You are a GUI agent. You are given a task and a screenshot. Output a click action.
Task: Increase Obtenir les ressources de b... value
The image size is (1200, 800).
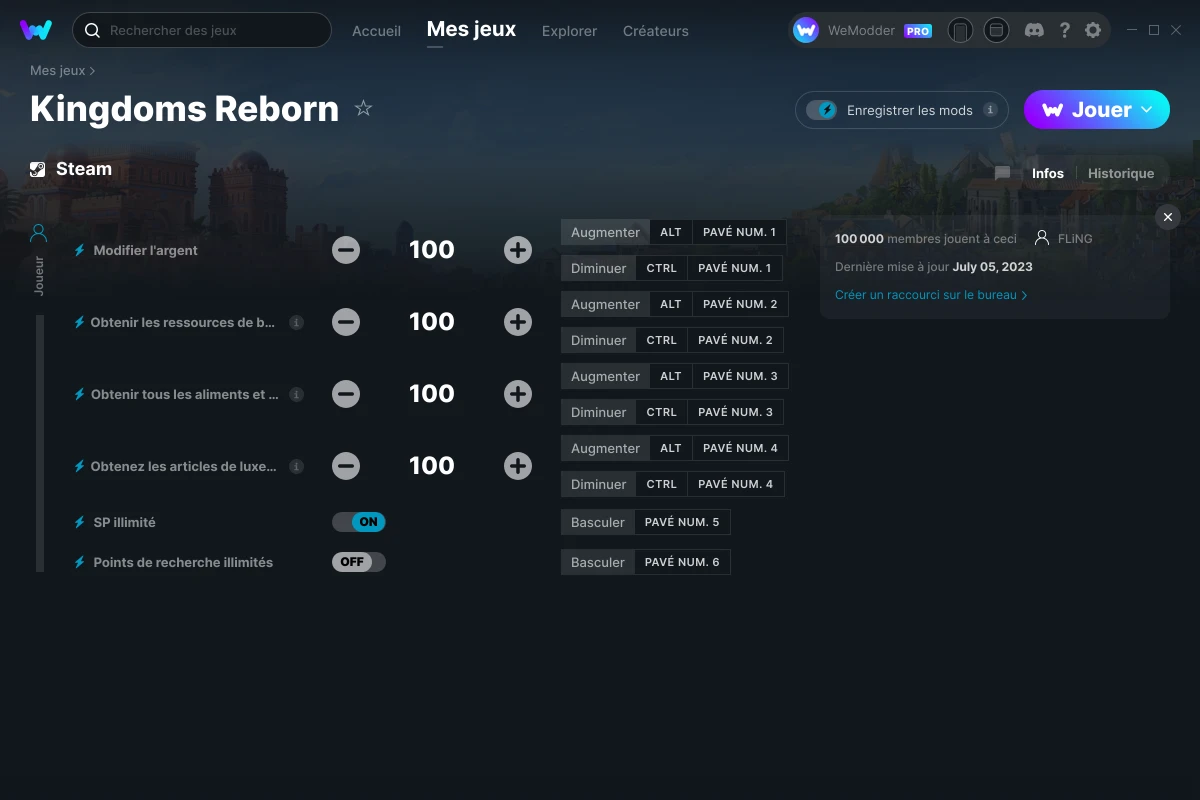tap(518, 322)
